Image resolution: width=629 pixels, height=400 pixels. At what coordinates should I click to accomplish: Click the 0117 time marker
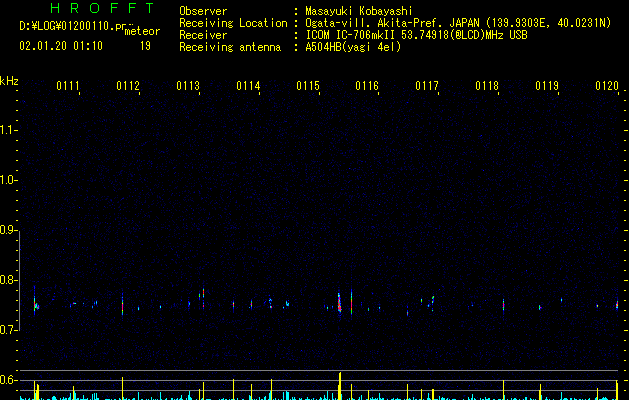(x=427, y=86)
